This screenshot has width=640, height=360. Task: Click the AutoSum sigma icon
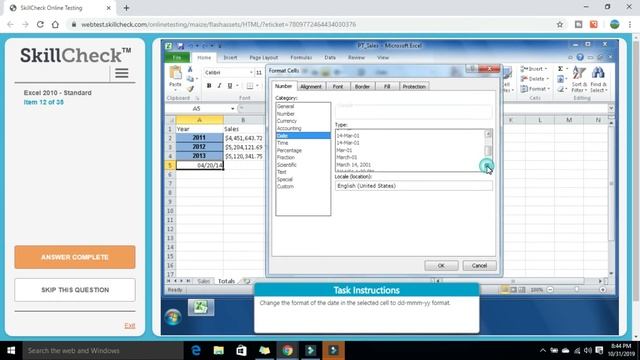(x=560, y=69)
